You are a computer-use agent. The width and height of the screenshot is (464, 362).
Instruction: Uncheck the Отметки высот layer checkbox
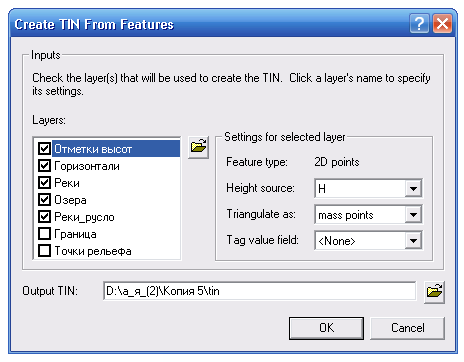44,149
